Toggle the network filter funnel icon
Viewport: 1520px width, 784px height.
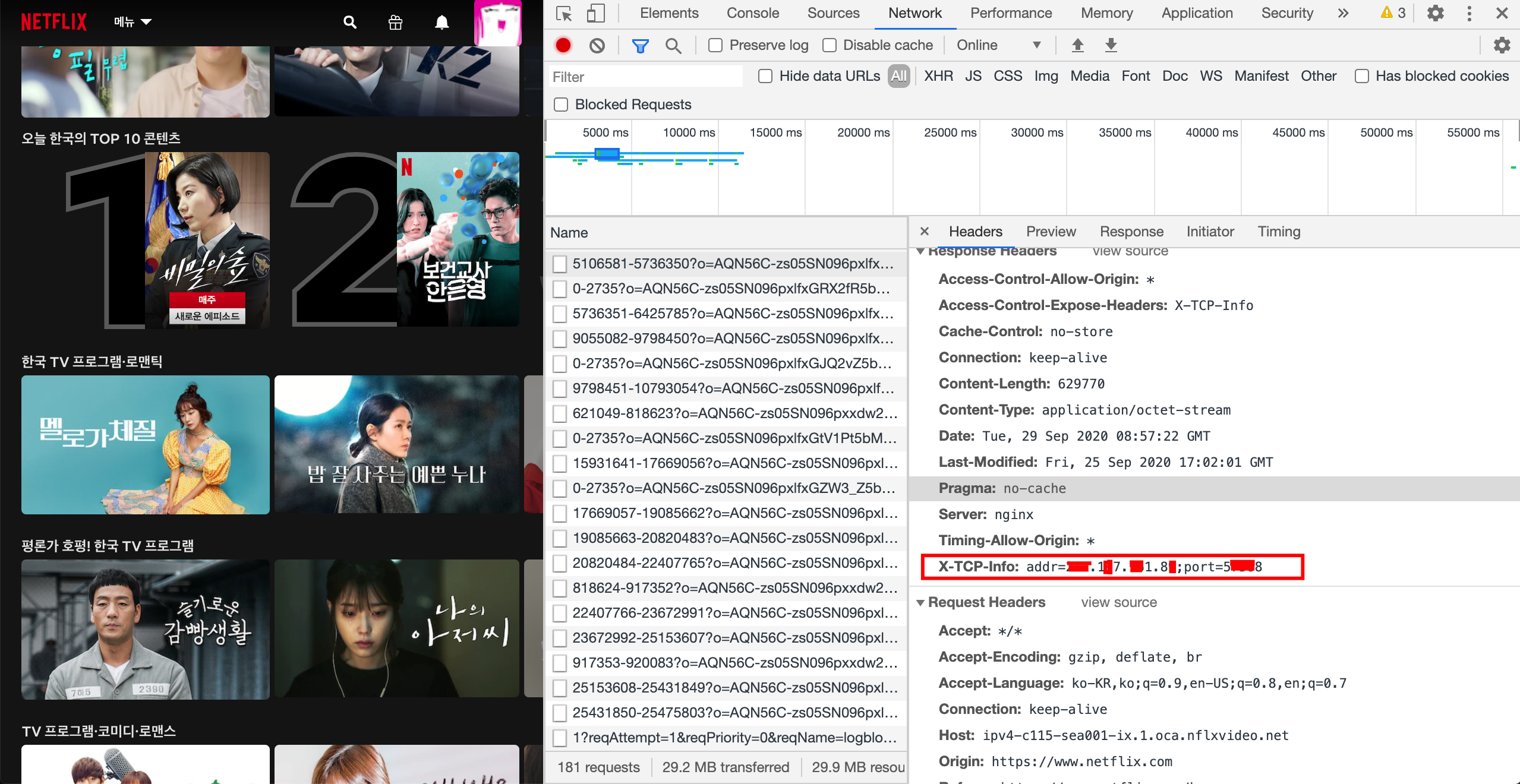640,45
